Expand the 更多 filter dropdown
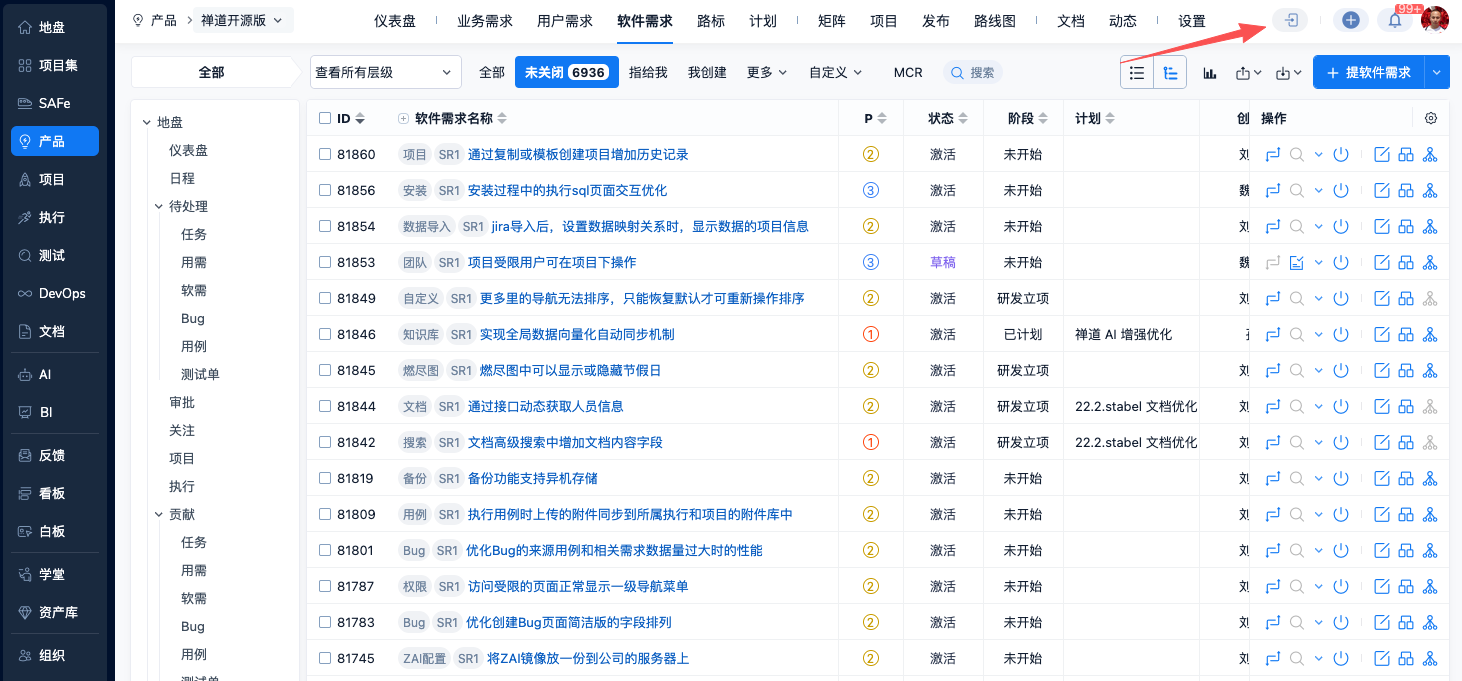 [x=767, y=72]
